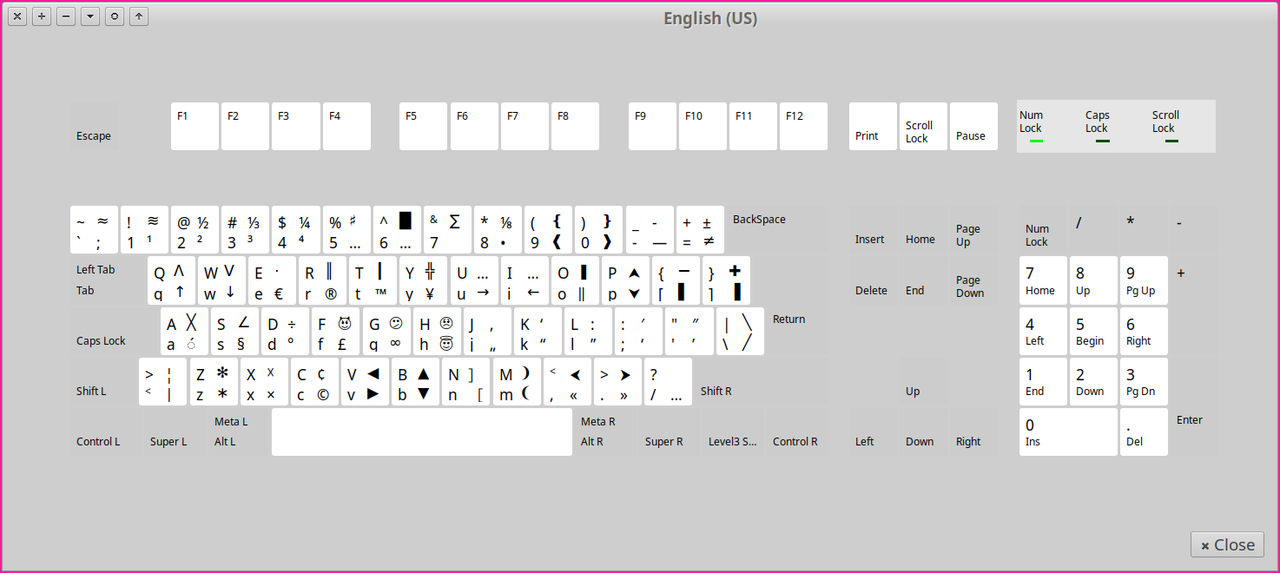Viewport: 1280px width, 573px height.
Task: Click the 6 key with caret
Action: pyautogui.click(x=397, y=231)
